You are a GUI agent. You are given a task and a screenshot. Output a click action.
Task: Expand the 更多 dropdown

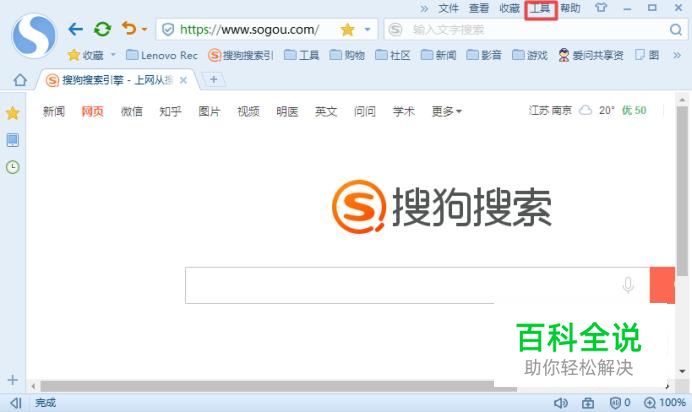[447, 111]
